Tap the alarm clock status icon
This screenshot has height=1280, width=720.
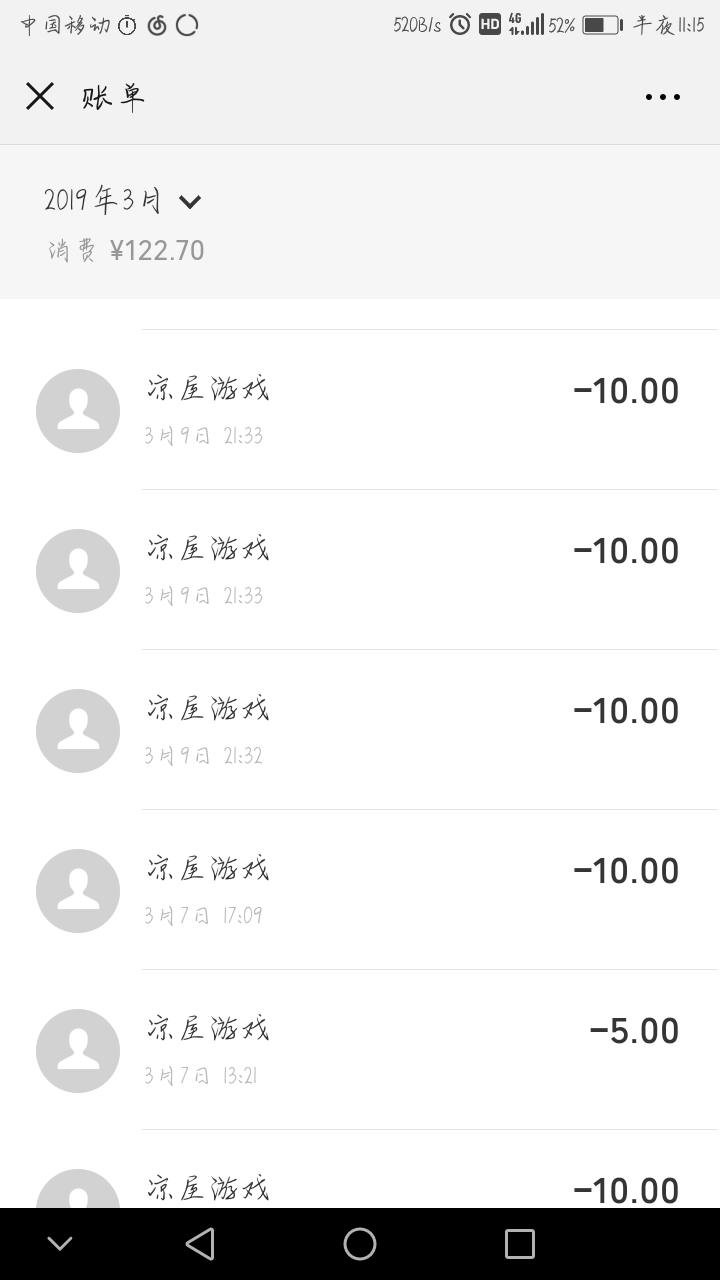click(460, 25)
